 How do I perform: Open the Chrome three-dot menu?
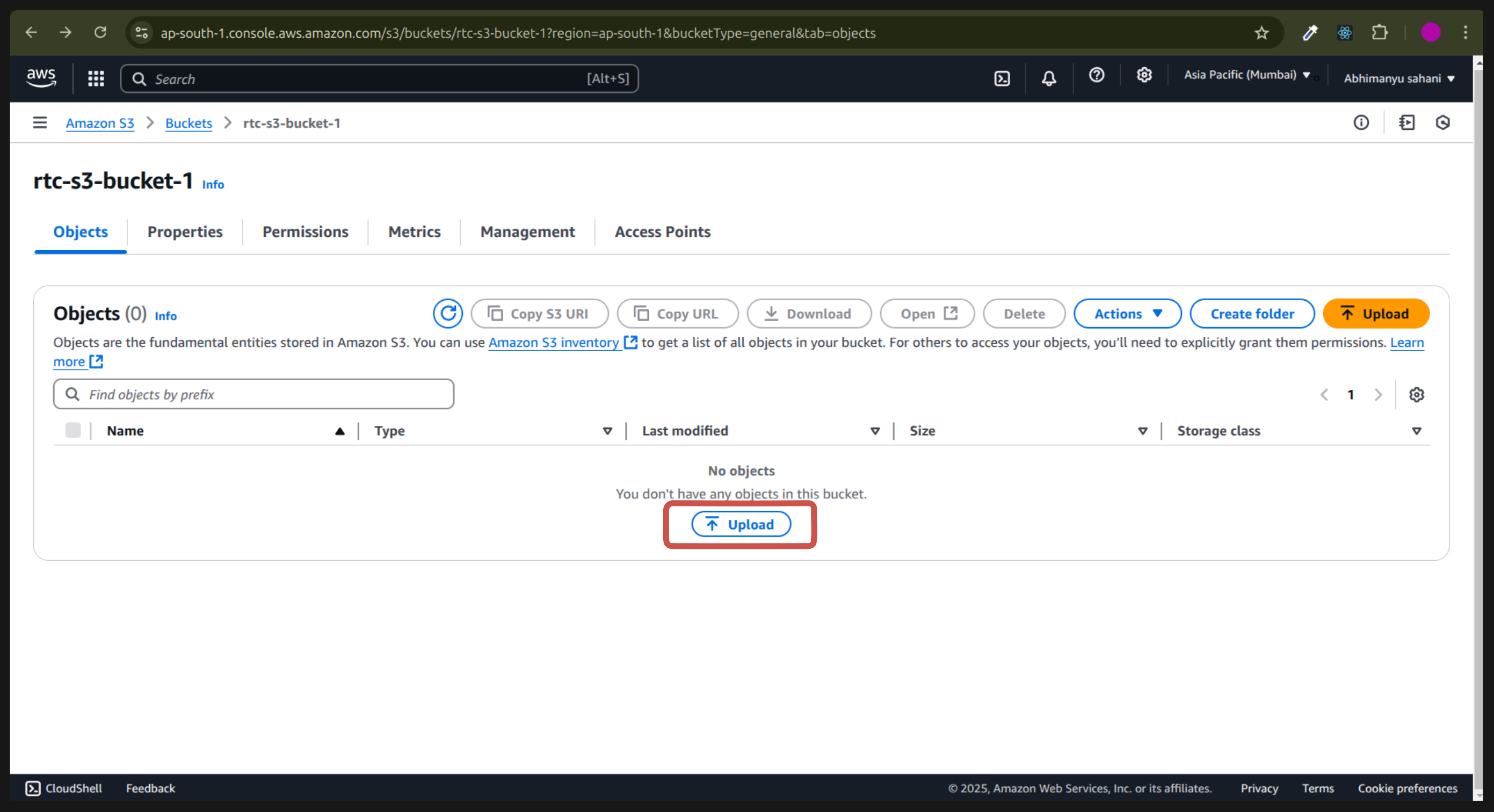click(x=1465, y=32)
